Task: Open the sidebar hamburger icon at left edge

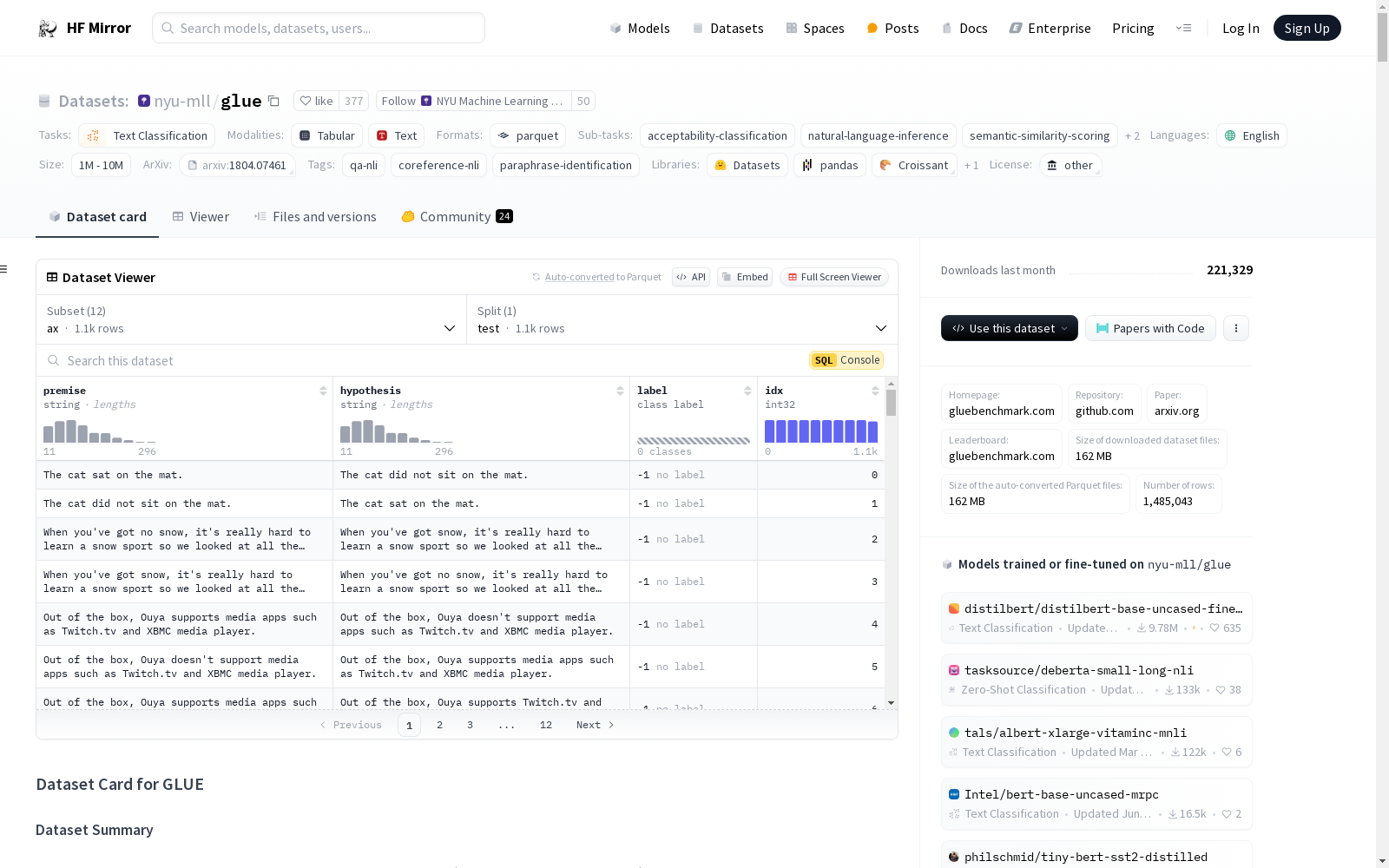Action: pyautogui.click(x=4, y=269)
